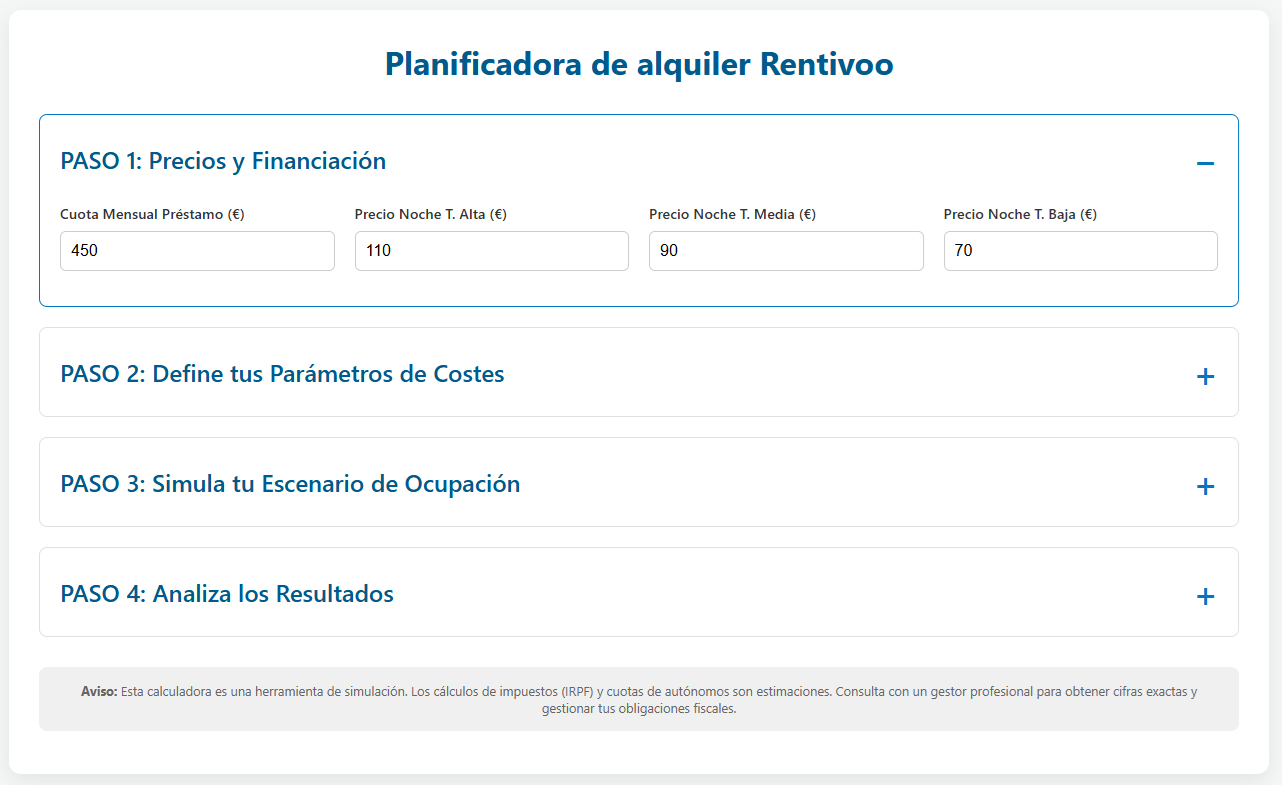Click the plus icon for PASO 2

[1205, 376]
